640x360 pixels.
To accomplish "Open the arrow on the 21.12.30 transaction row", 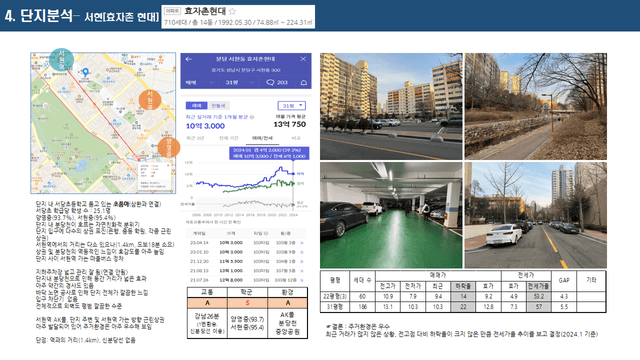I will 302,262.
